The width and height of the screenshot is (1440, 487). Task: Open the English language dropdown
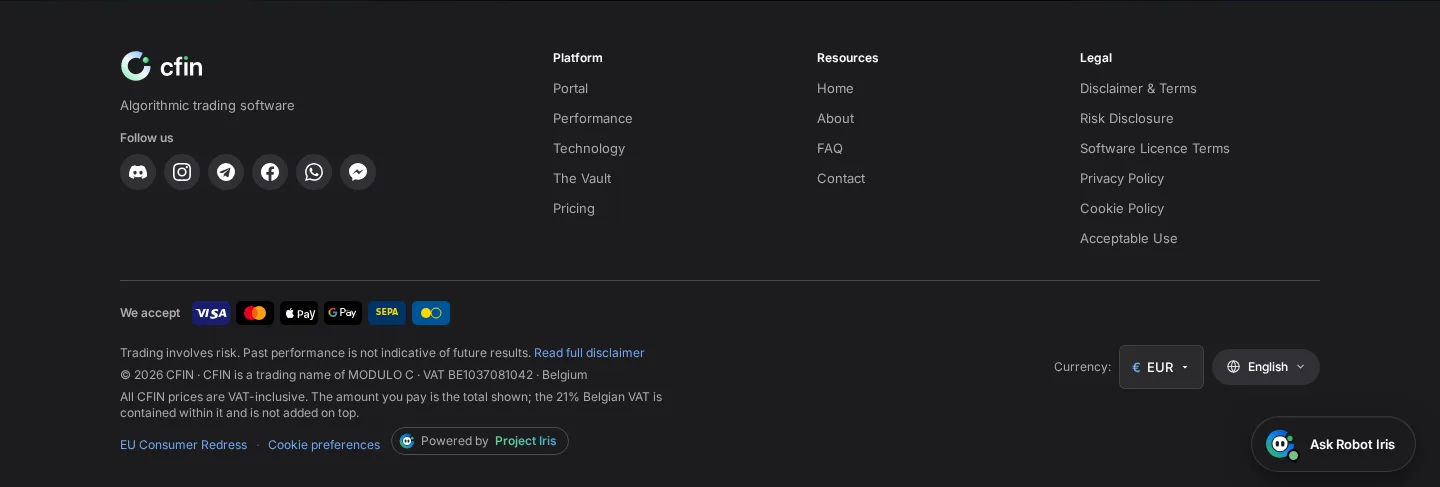tap(1266, 367)
